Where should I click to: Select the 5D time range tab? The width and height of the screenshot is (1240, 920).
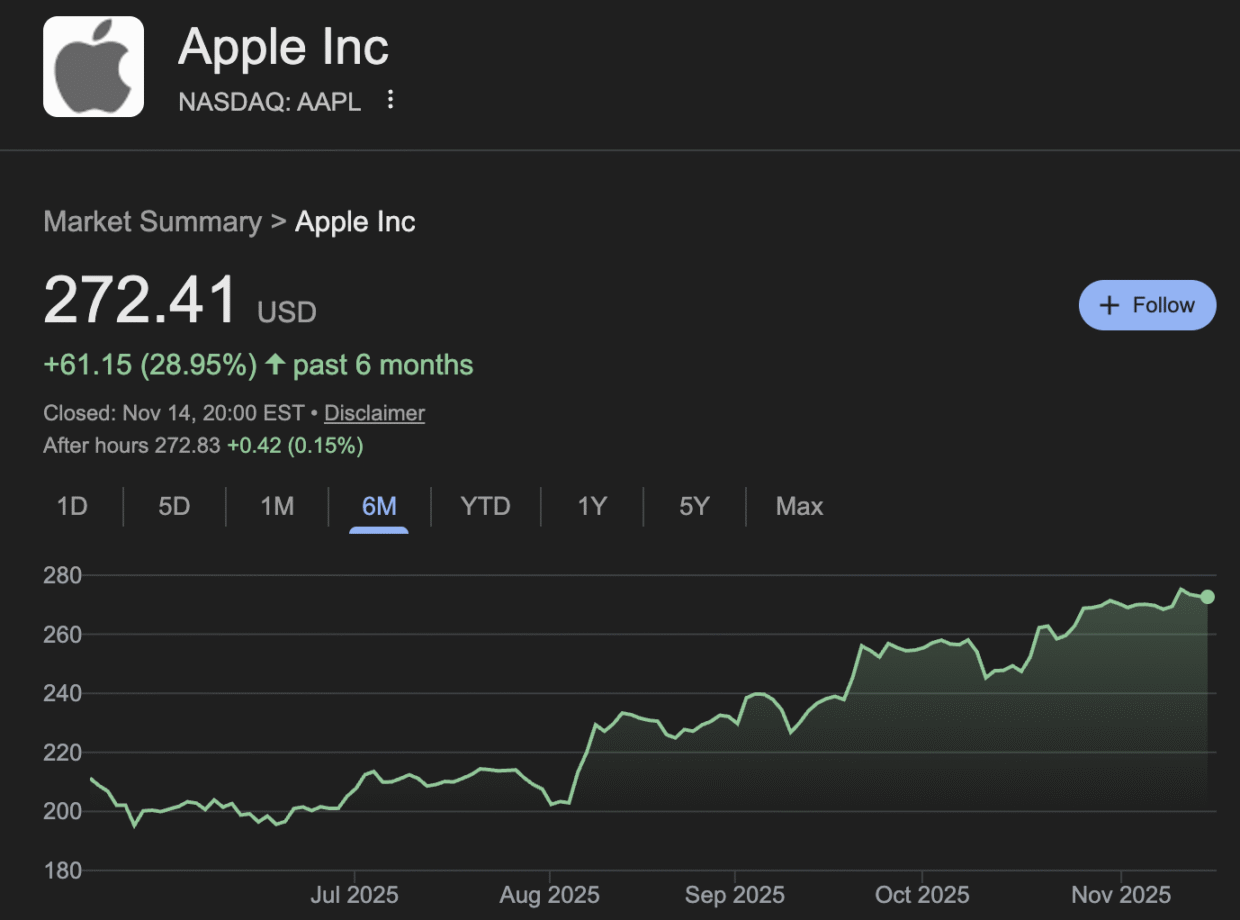(x=174, y=507)
